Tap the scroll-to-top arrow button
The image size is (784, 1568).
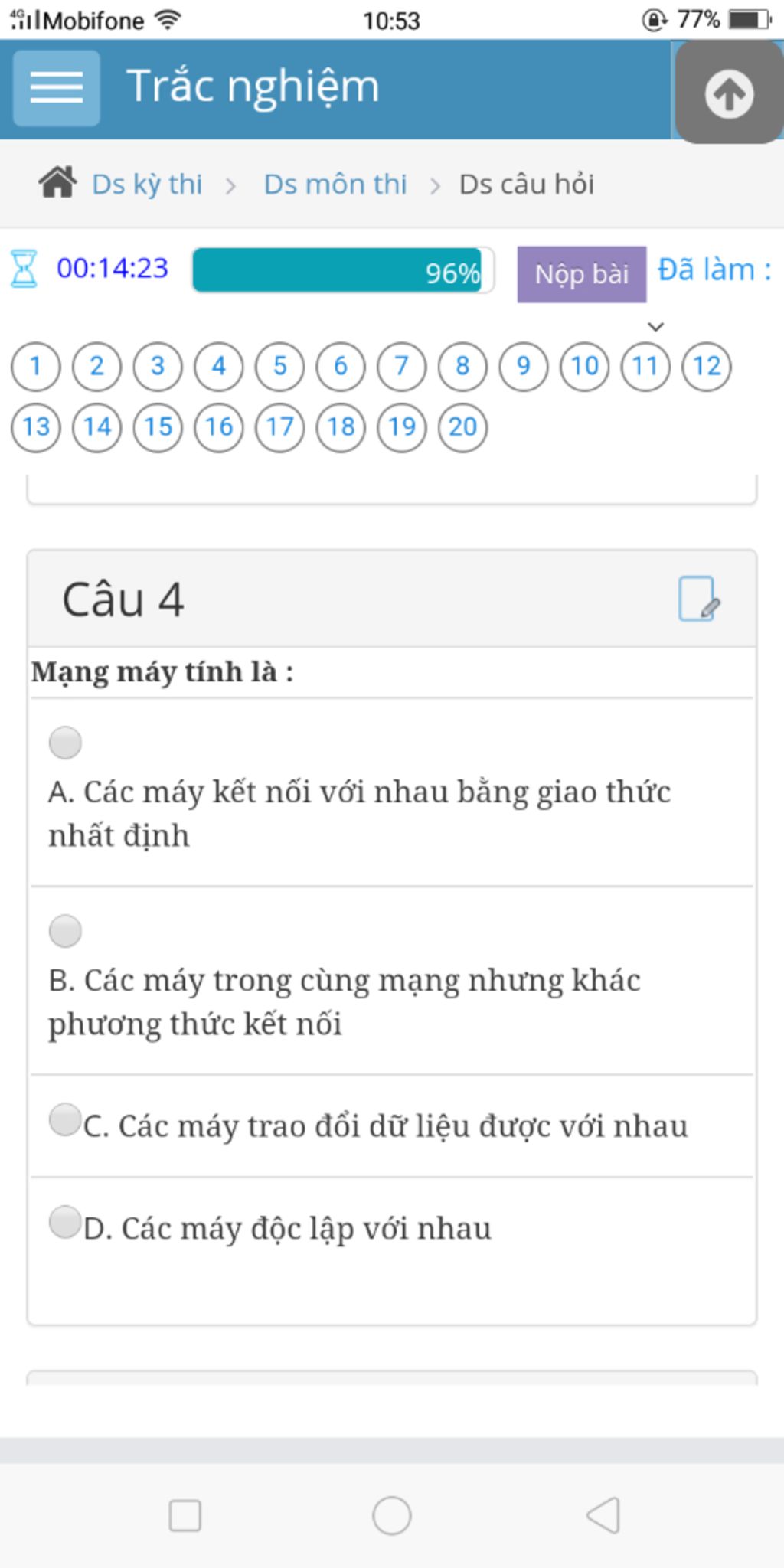coord(728,93)
